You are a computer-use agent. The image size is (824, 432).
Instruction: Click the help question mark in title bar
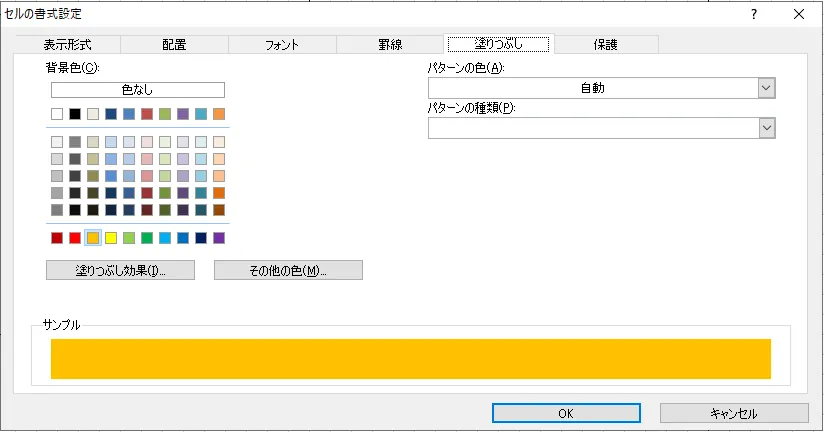click(753, 14)
